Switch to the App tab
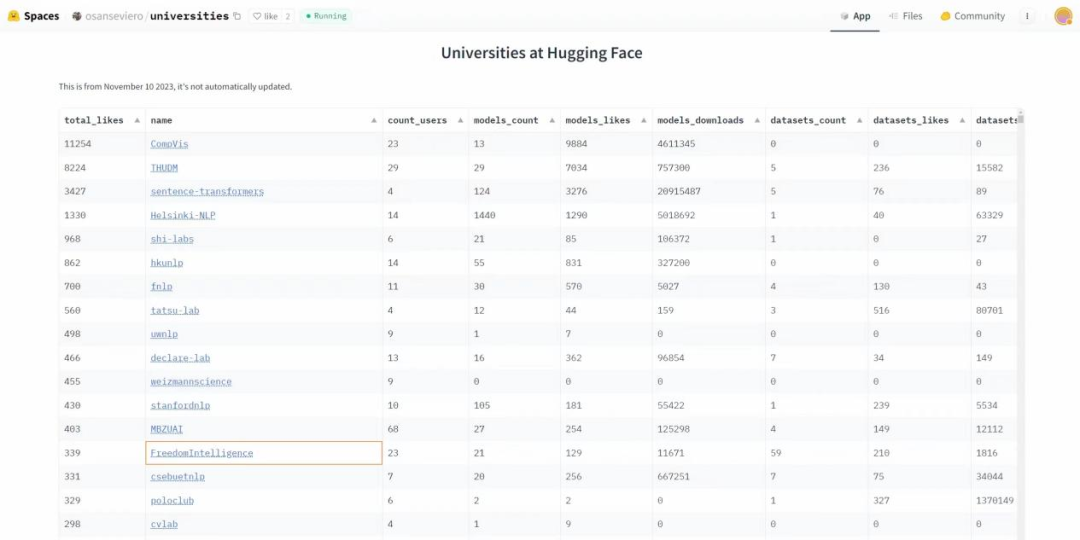Image resolution: width=1080 pixels, height=540 pixels. point(855,16)
